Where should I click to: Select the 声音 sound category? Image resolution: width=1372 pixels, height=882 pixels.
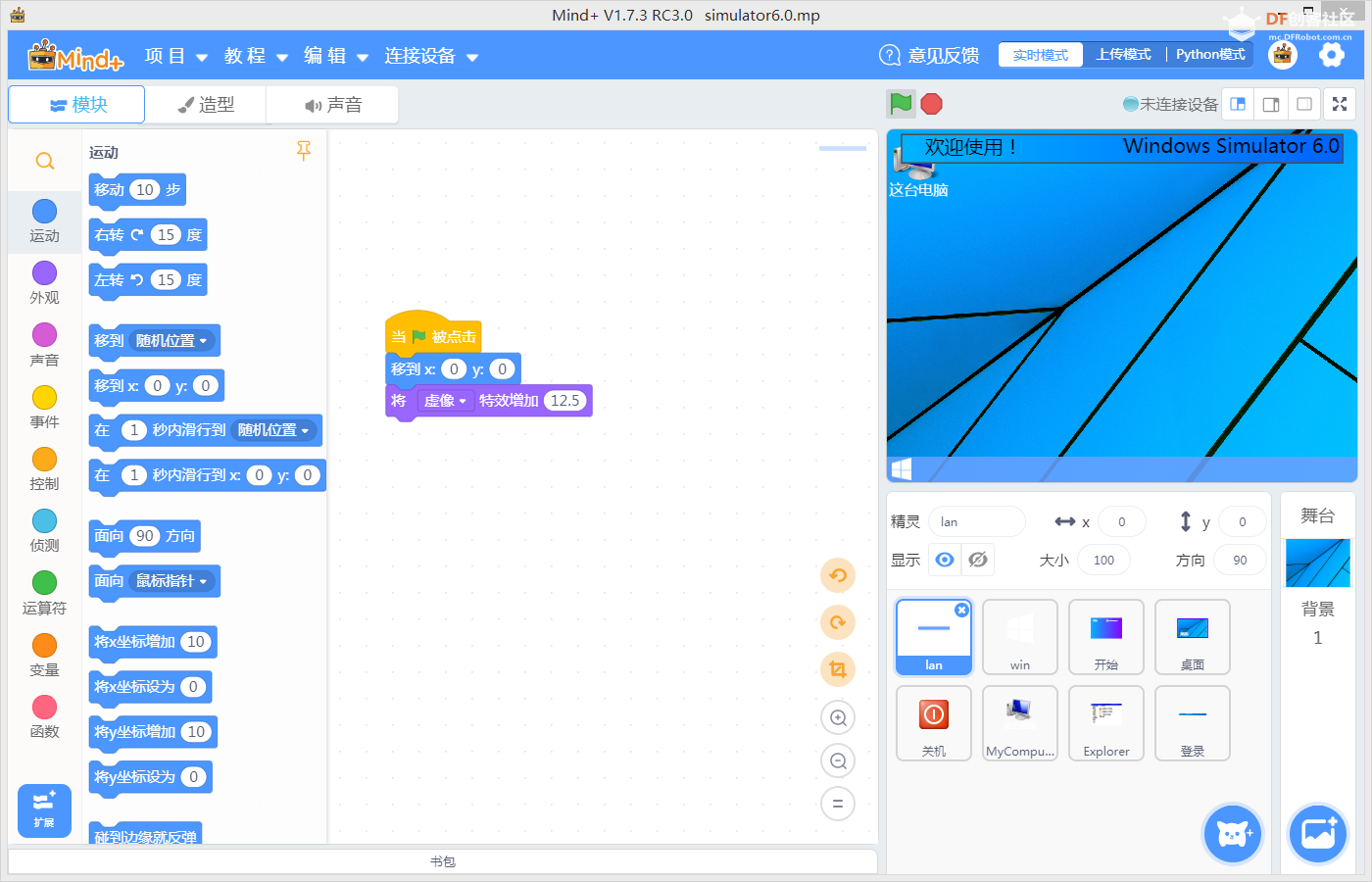pyautogui.click(x=44, y=346)
